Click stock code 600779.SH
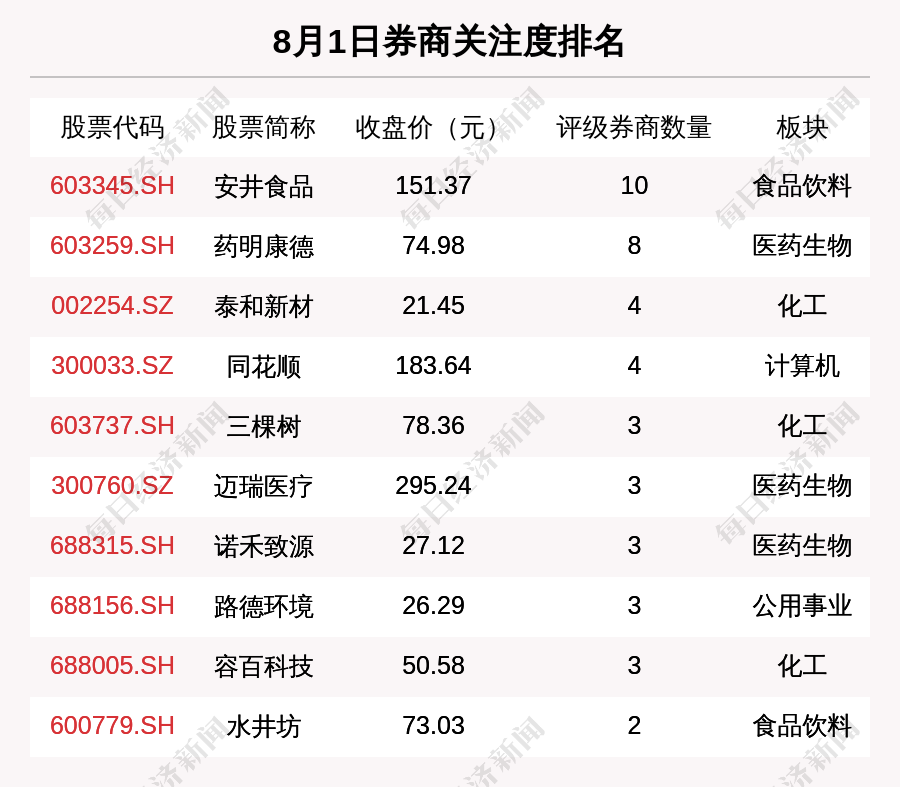Image resolution: width=900 pixels, height=787 pixels. pos(112,726)
